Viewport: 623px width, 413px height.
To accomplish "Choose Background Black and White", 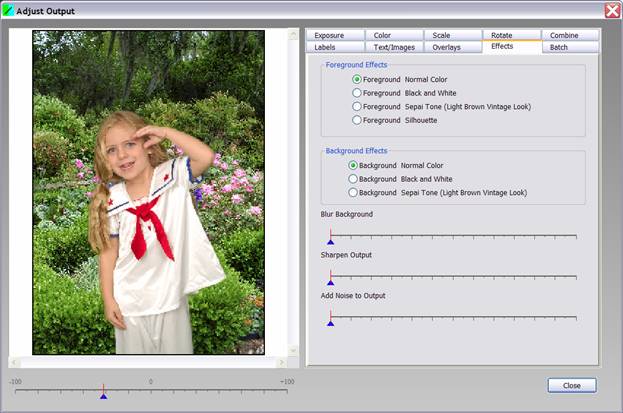I will click(400, 179).
